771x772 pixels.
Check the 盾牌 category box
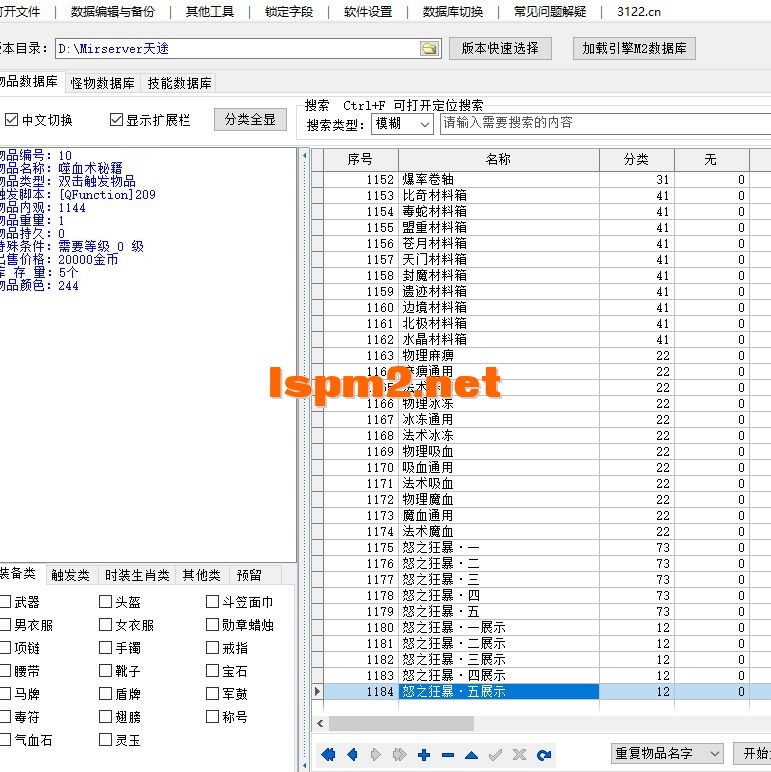tap(105, 694)
